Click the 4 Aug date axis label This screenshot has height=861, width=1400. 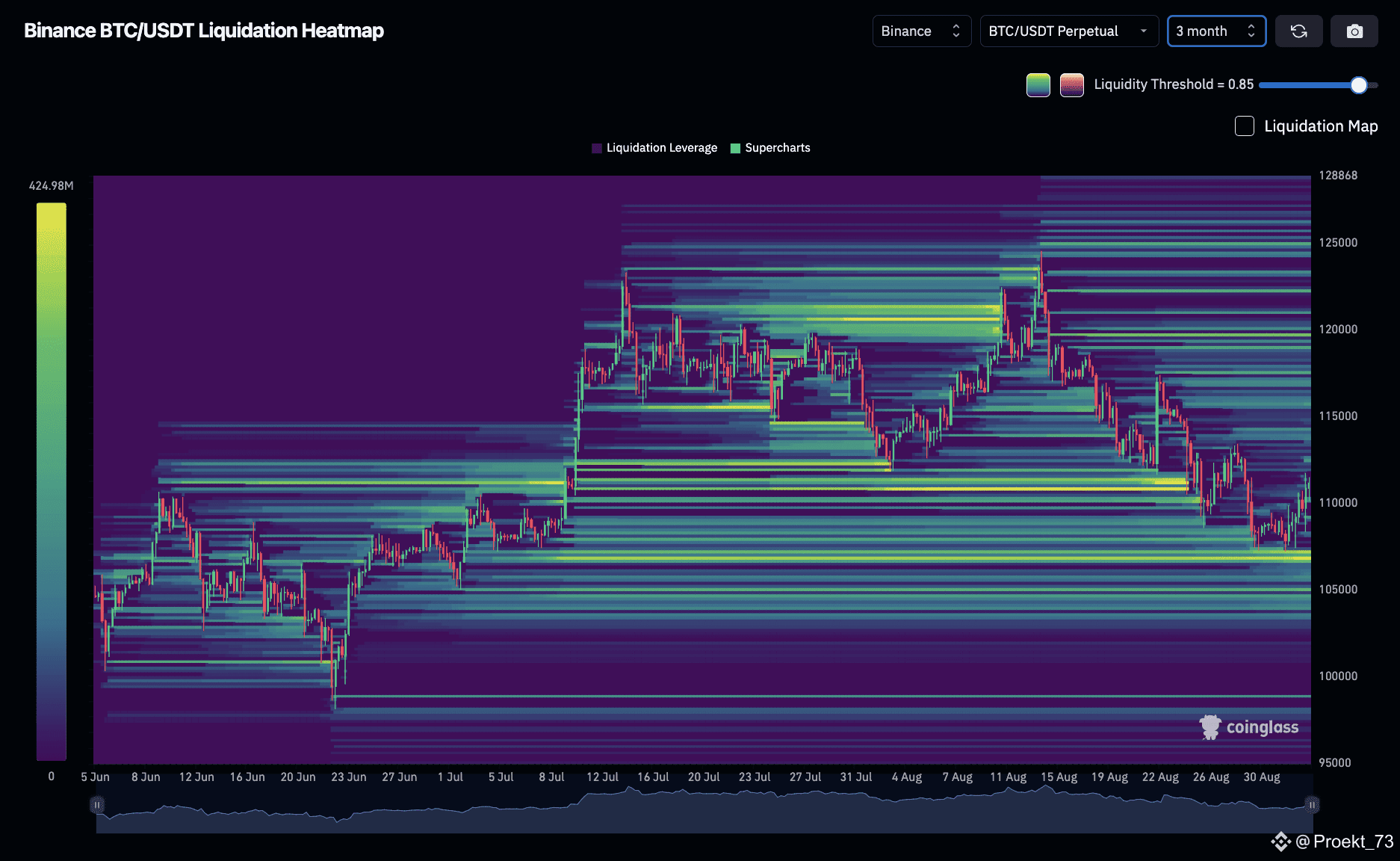(x=907, y=777)
